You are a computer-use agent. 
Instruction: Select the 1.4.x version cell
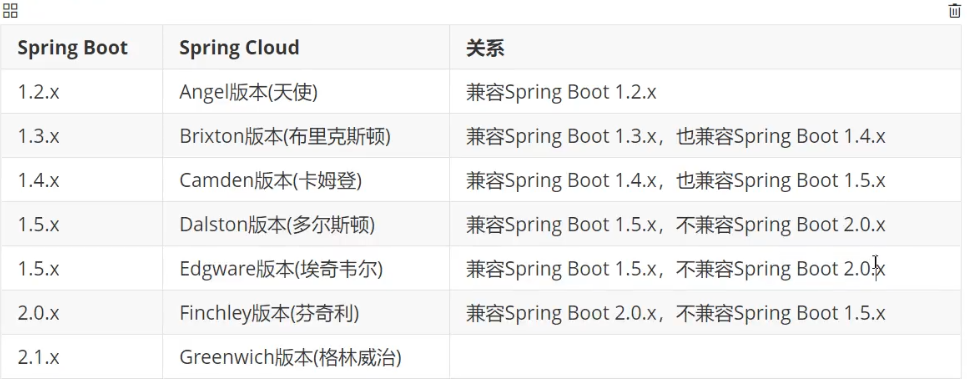[x=82, y=180]
